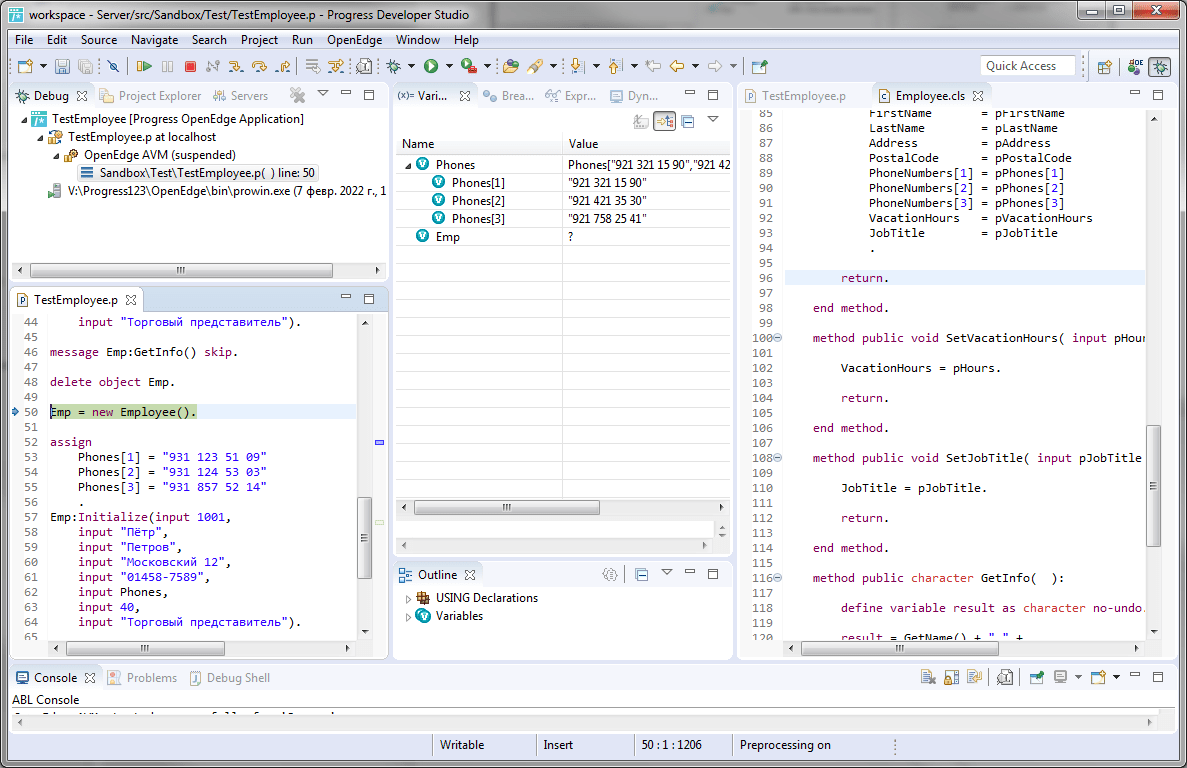Select the Sandbox\Test\TestEmployee.p stack frame

click(x=198, y=173)
